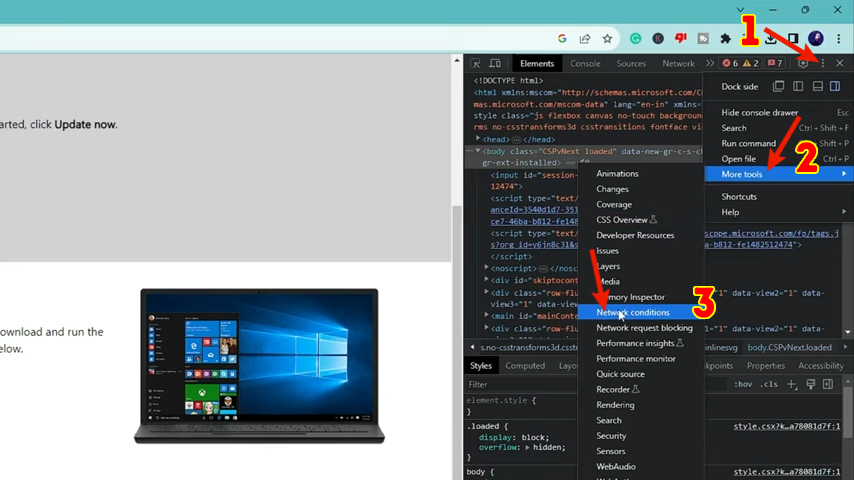Image resolution: width=854 pixels, height=480 pixels.
Task: Expand the More tools submenu
Action: 779,174
